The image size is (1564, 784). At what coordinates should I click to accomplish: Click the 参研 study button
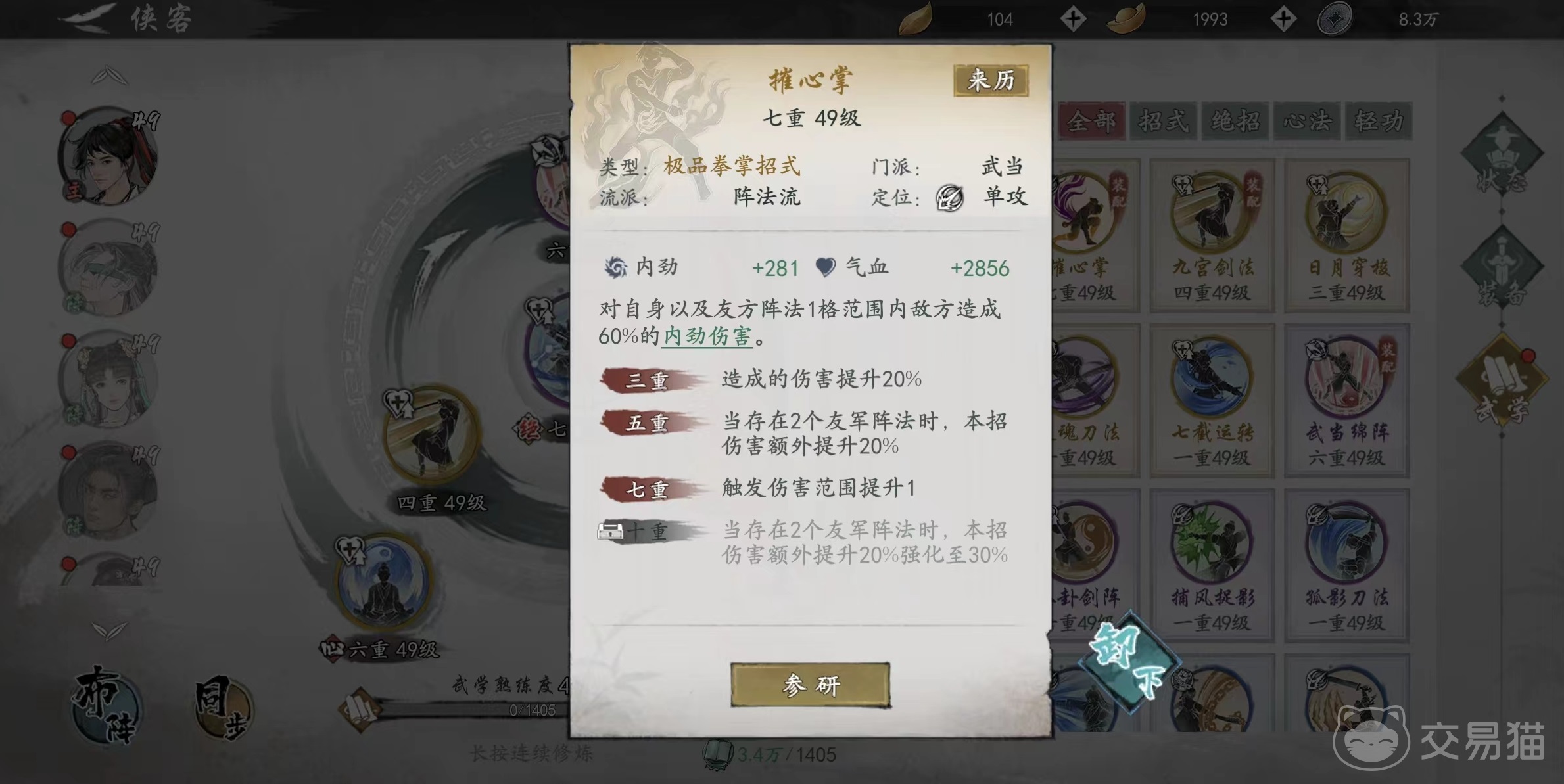click(810, 685)
